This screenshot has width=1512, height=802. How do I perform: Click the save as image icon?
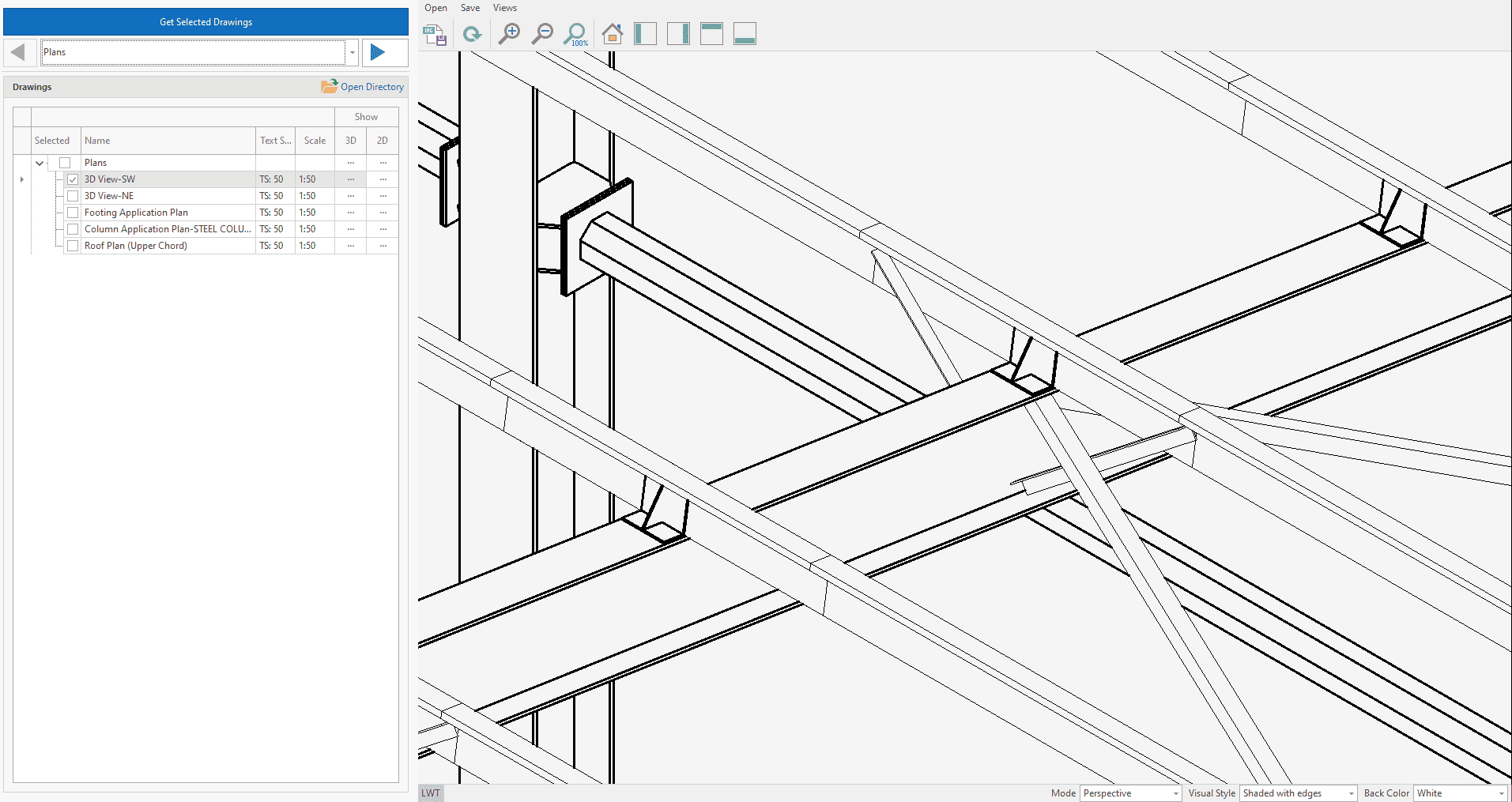[x=435, y=34]
